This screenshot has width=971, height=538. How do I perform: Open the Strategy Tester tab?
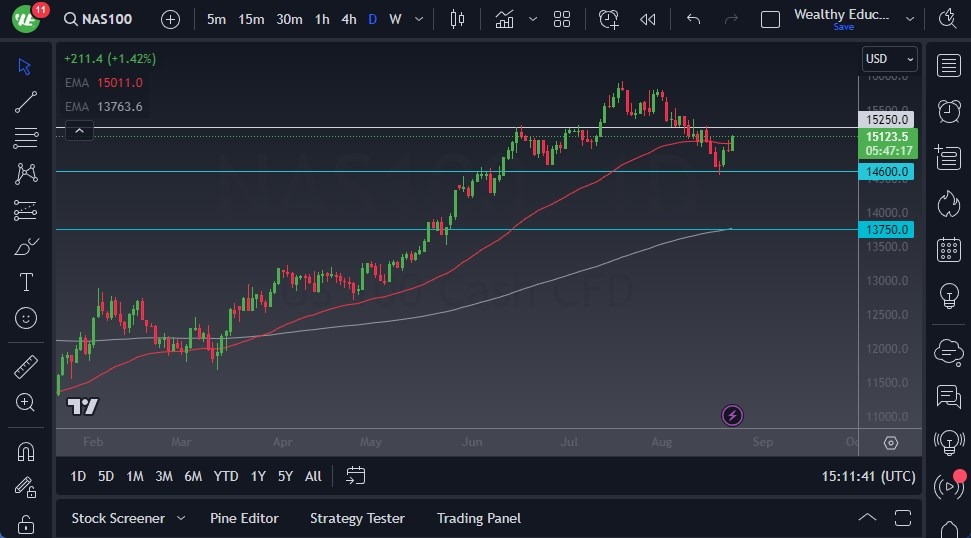coord(357,518)
